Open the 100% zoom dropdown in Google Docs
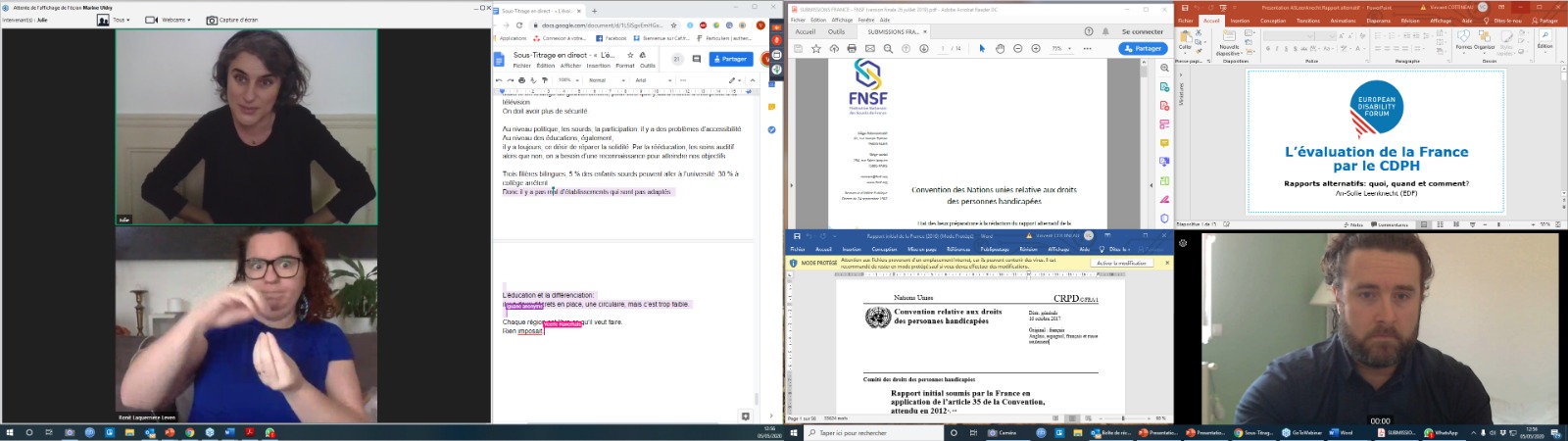This screenshot has width=1568, height=441. [x=567, y=80]
